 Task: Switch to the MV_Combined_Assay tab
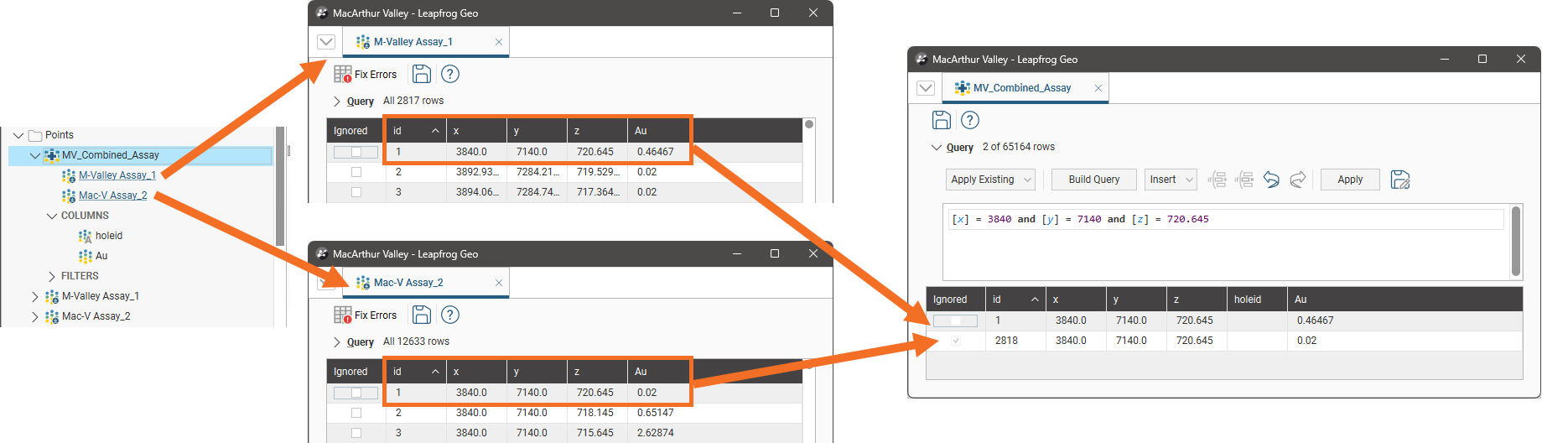click(1021, 88)
